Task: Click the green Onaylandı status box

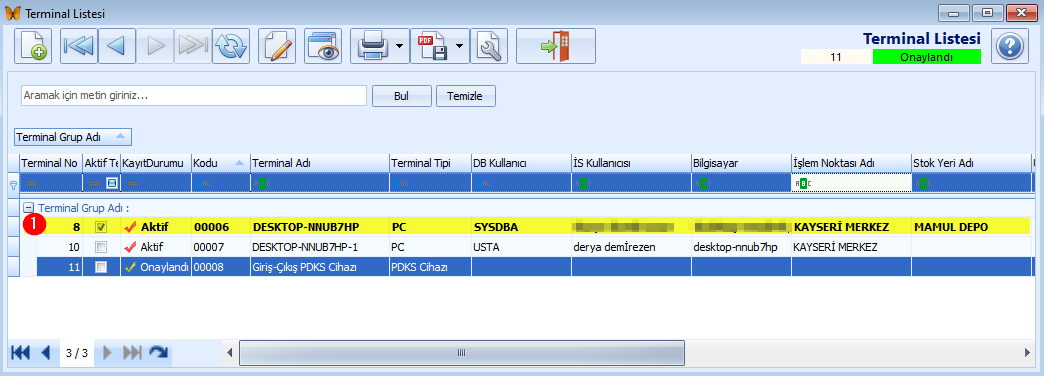Action: click(926, 57)
